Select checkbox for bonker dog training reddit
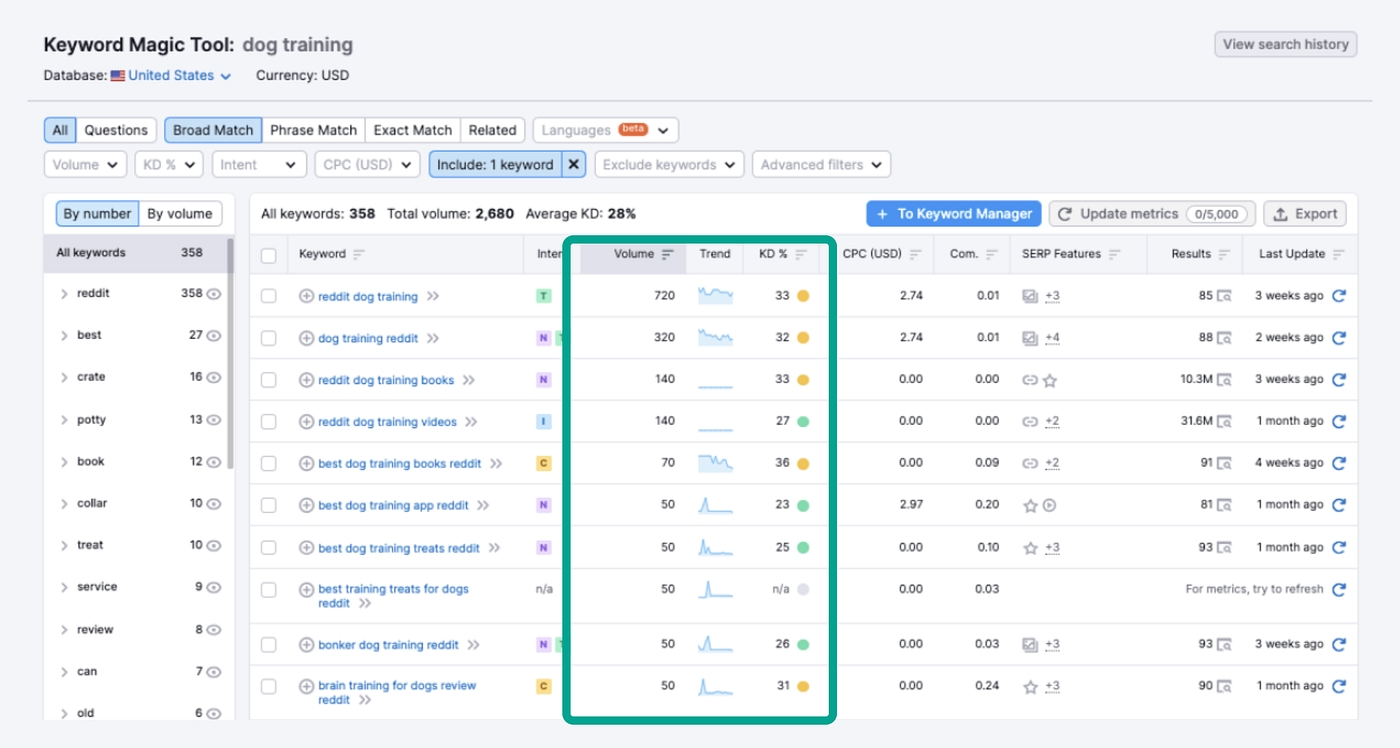Viewport: 1400px width, 748px height. pos(268,645)
